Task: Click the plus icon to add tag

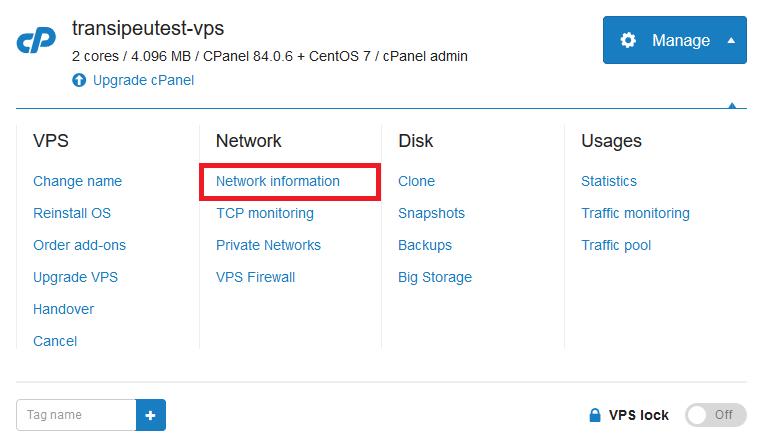Action: [151, 415]
